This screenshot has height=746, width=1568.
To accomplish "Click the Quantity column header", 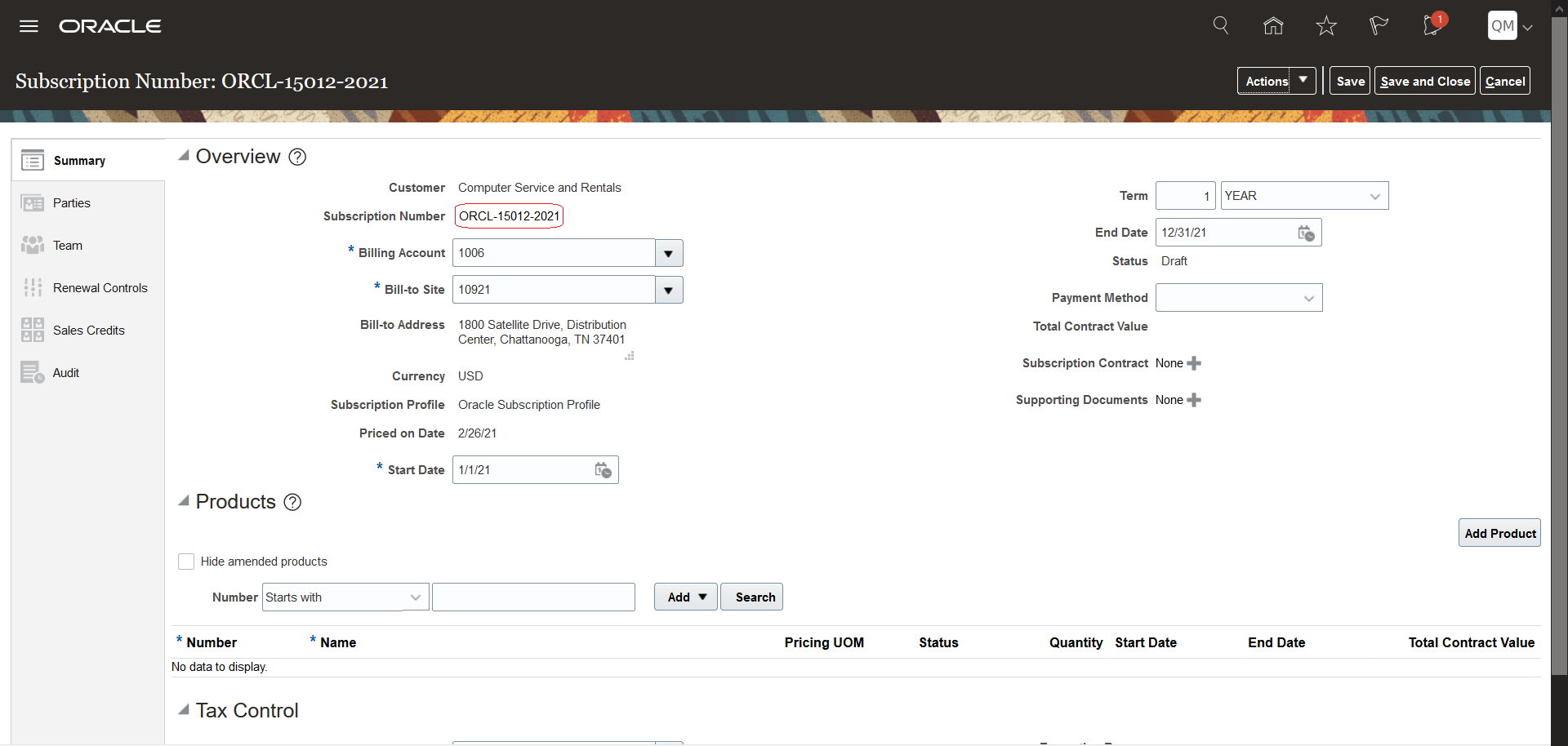I will point(1076,642).
